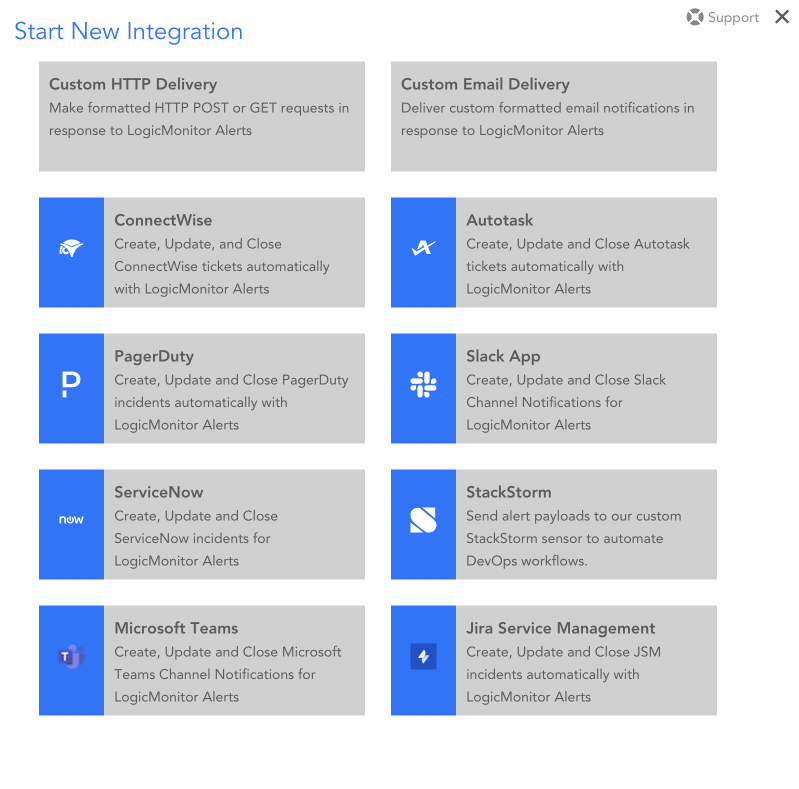Click the ConnectWise logo icon
This screenshot has height=789, width=799.
point(71,249)
